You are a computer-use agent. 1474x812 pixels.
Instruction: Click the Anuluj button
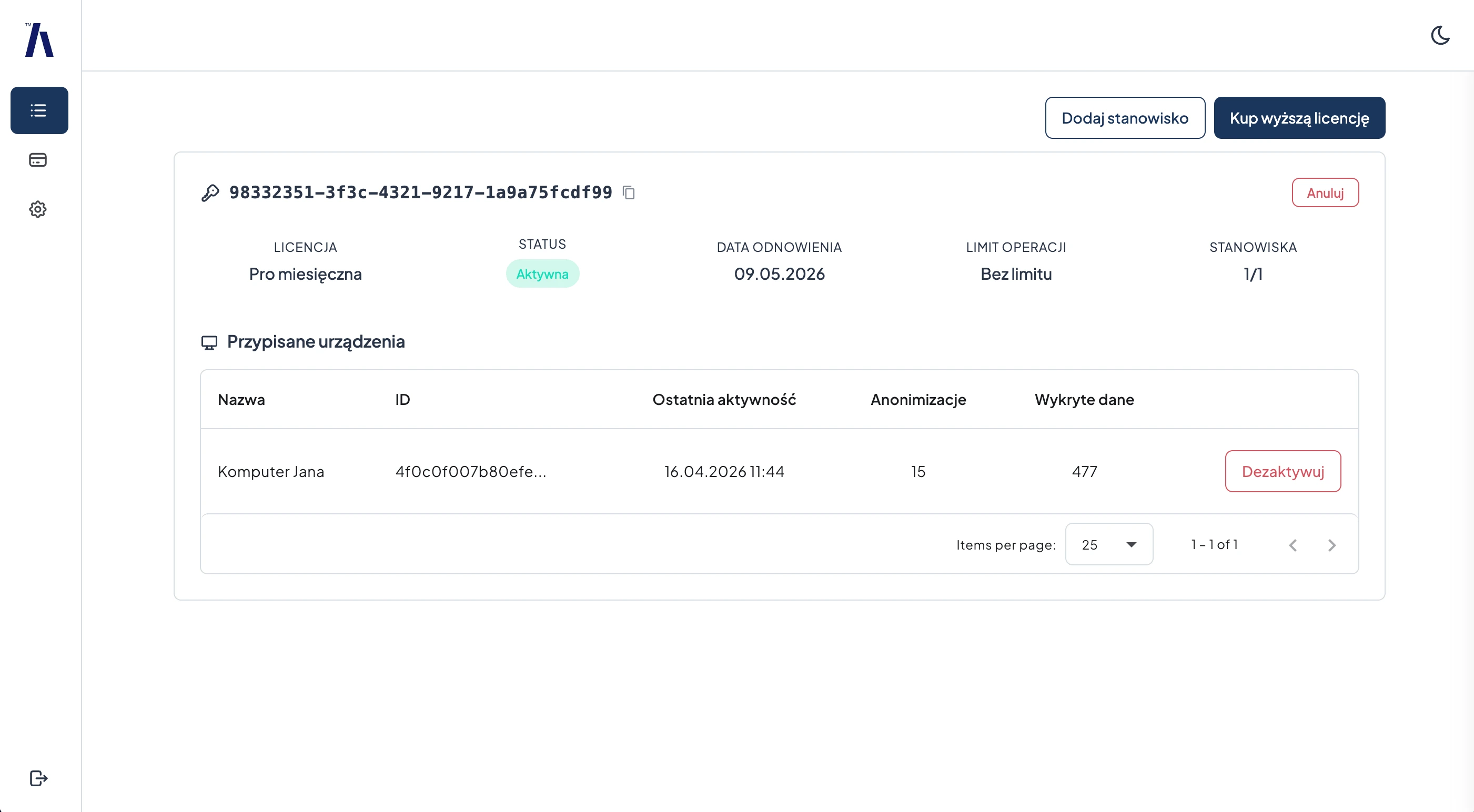pos(1325,193)
